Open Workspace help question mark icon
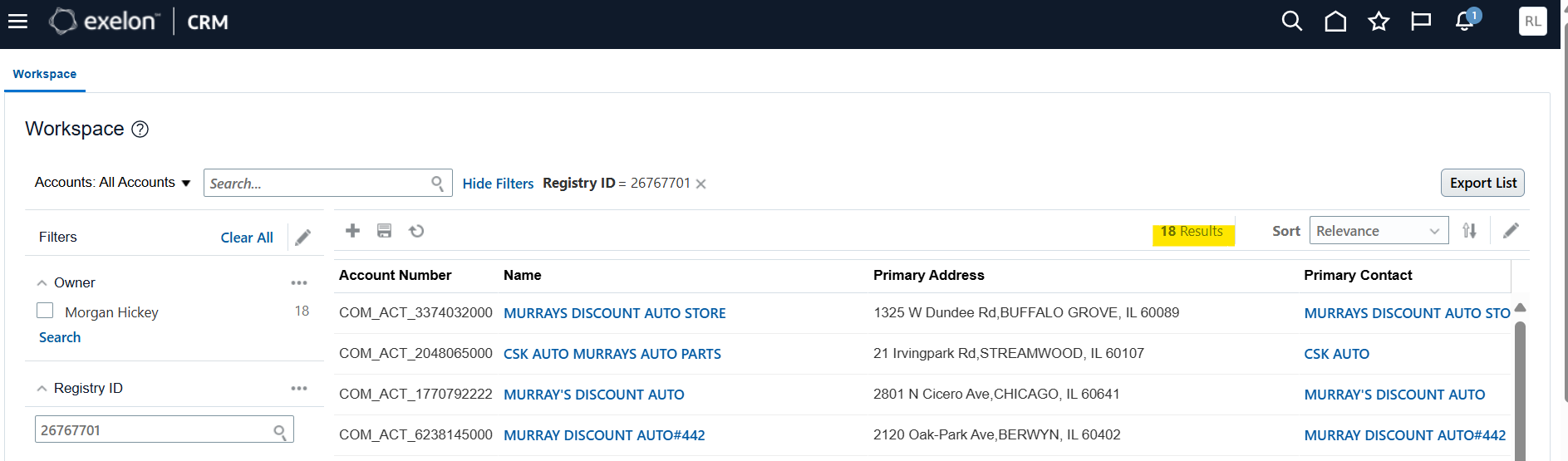This screenshot has height=461, width=1568. pos(140,129)
